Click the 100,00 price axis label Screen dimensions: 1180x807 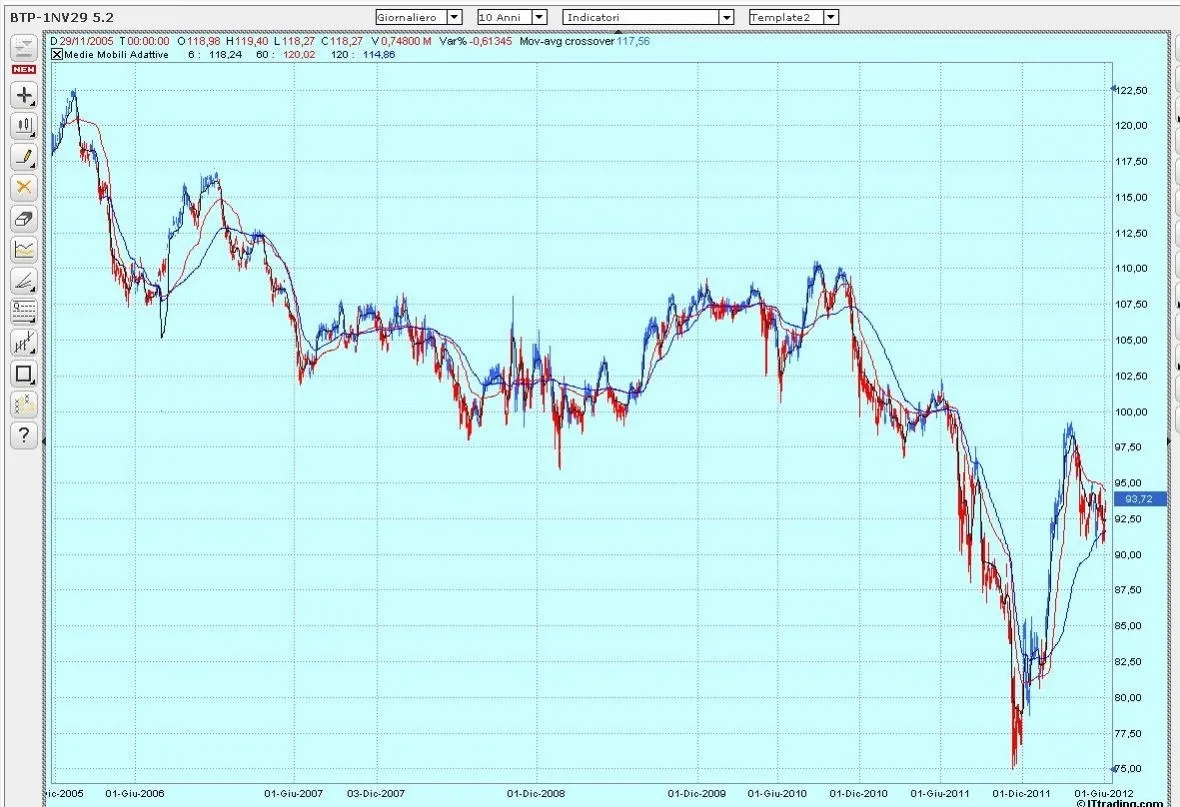1131,412
